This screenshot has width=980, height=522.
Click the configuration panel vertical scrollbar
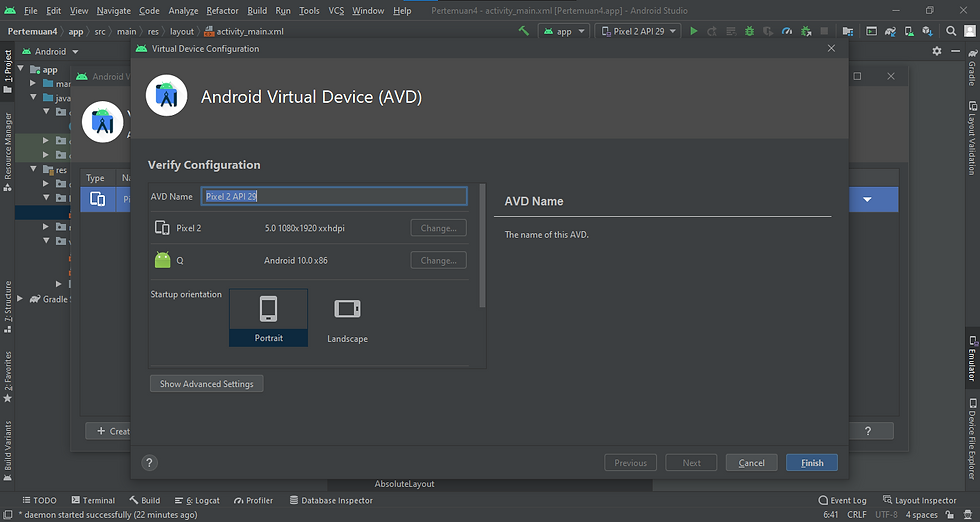tap(482, 246)
